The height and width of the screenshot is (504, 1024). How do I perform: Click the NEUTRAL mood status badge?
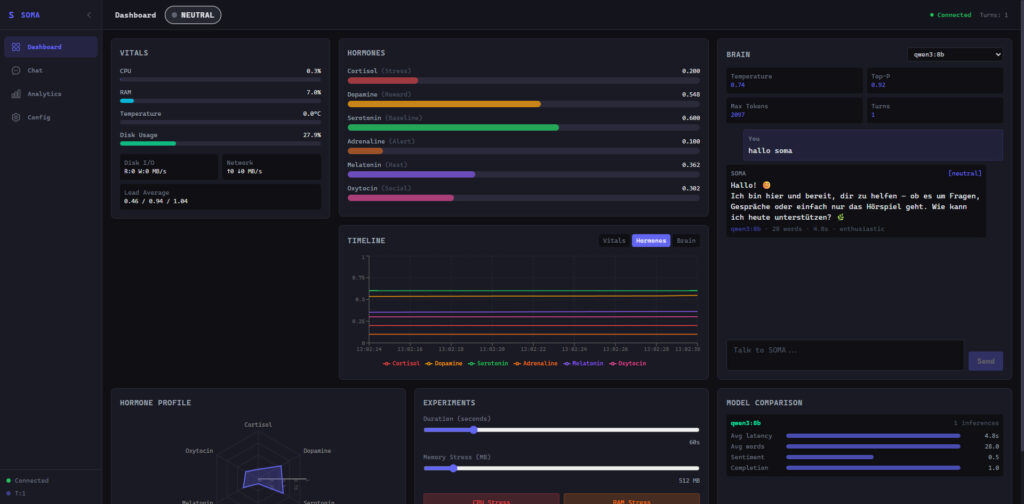click(193, 15)
